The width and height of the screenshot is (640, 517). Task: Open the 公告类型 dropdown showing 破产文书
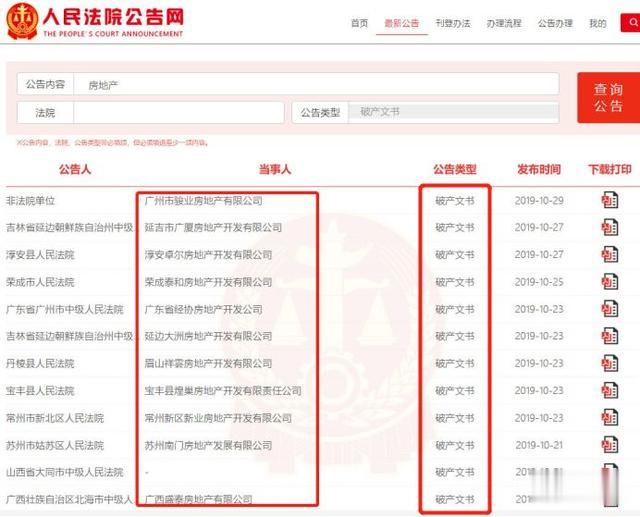[x=453, y=112]
